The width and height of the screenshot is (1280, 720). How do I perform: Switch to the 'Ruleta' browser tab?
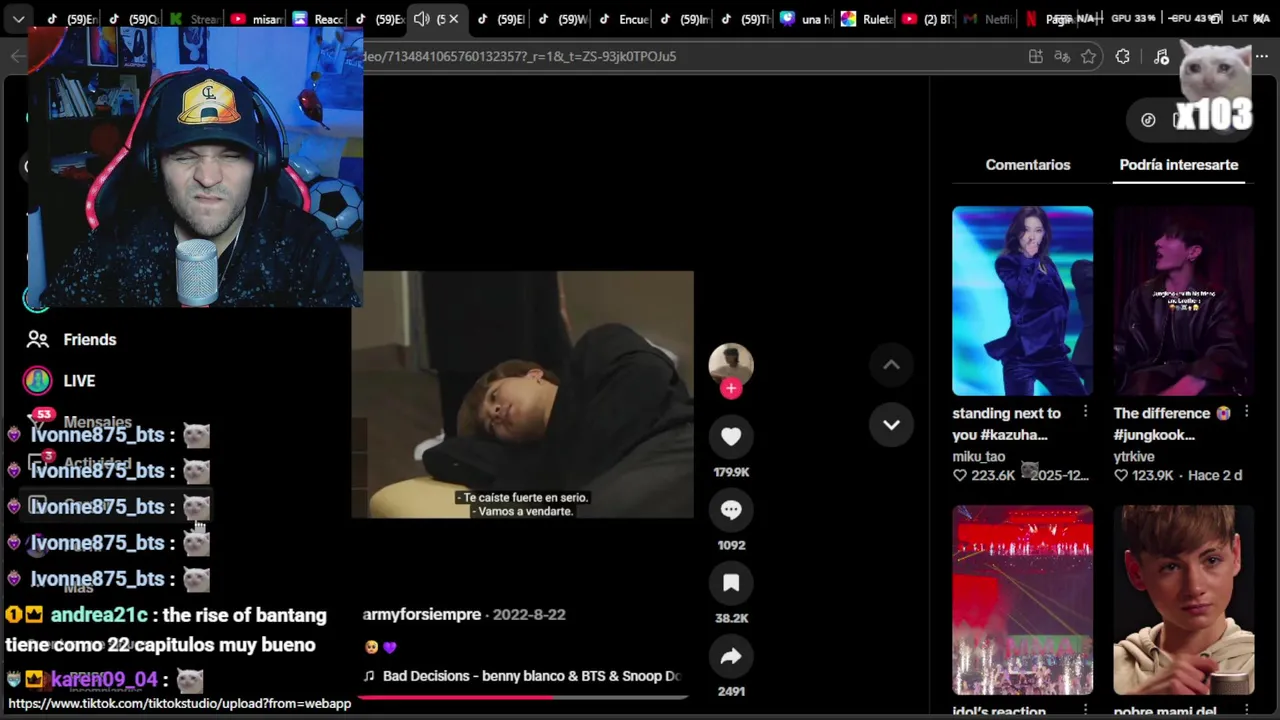[867, 19]
